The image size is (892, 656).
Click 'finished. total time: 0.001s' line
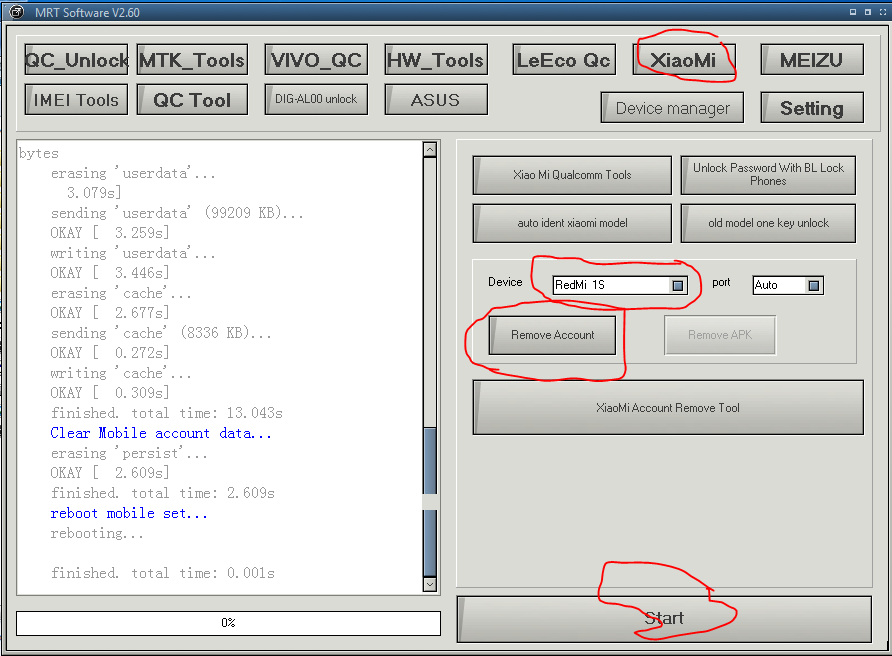click(x=163, y=573)
